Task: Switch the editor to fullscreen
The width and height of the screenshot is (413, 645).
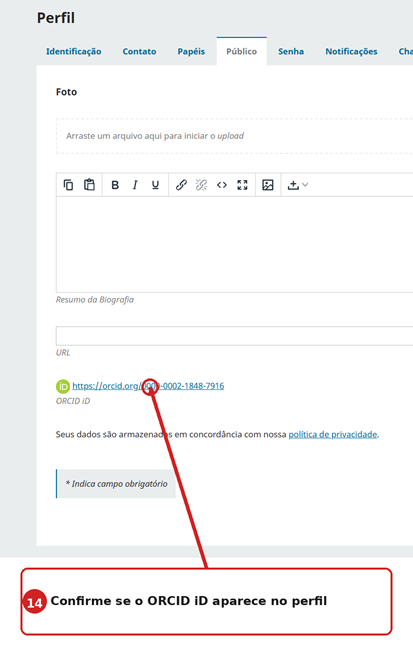Action: (242, 185)
